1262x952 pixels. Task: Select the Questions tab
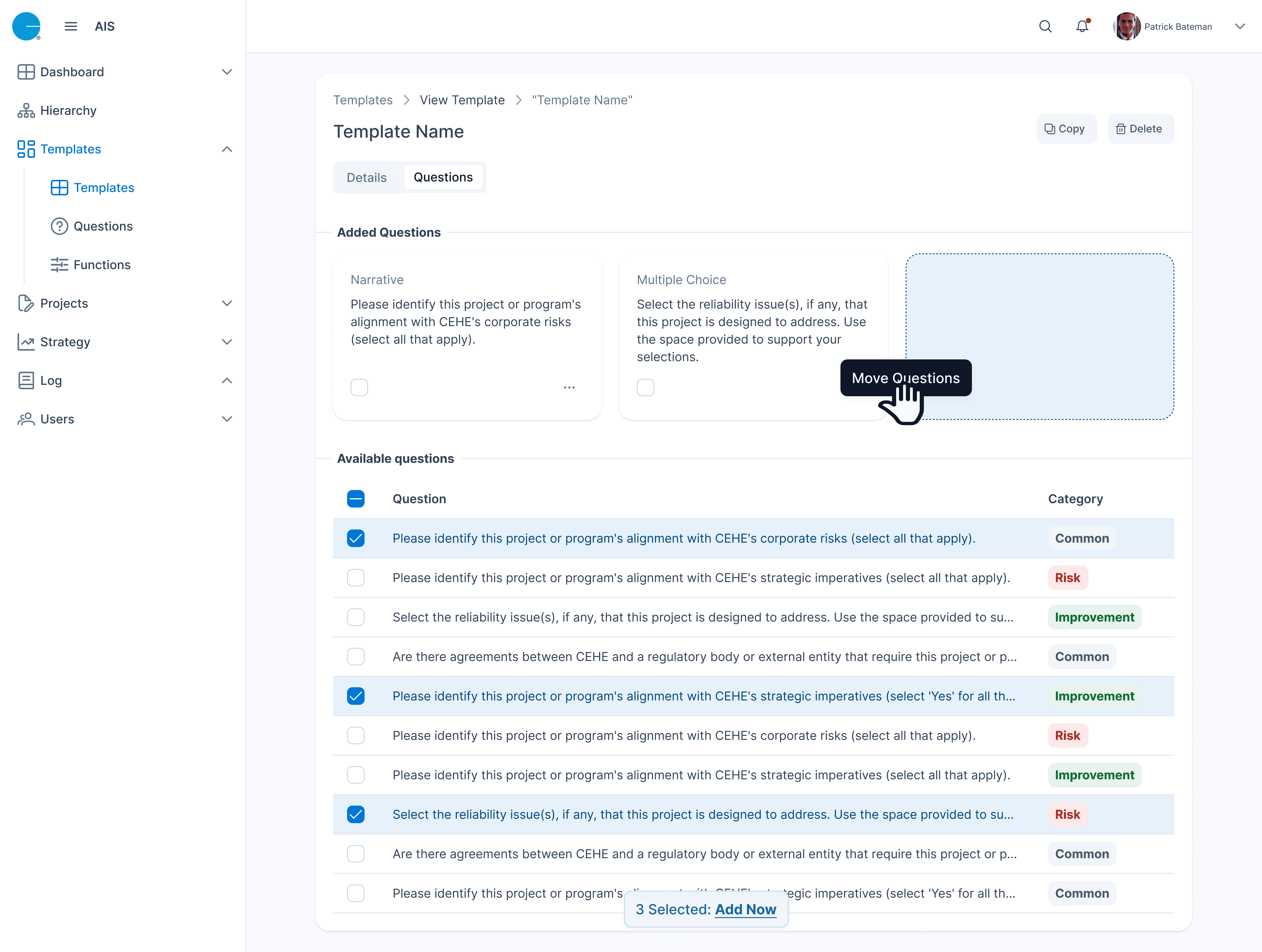point(443,178)
